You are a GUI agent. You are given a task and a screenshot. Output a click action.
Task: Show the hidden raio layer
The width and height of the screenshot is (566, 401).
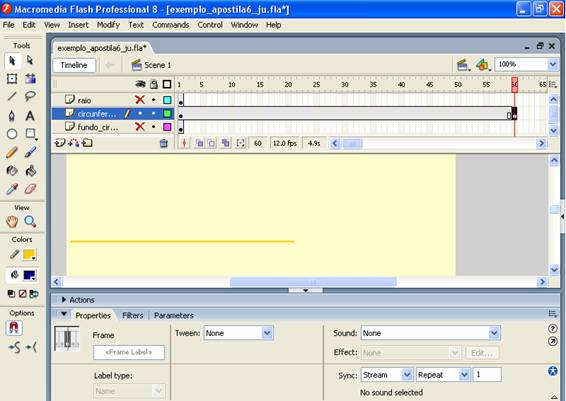coord(140,100)
